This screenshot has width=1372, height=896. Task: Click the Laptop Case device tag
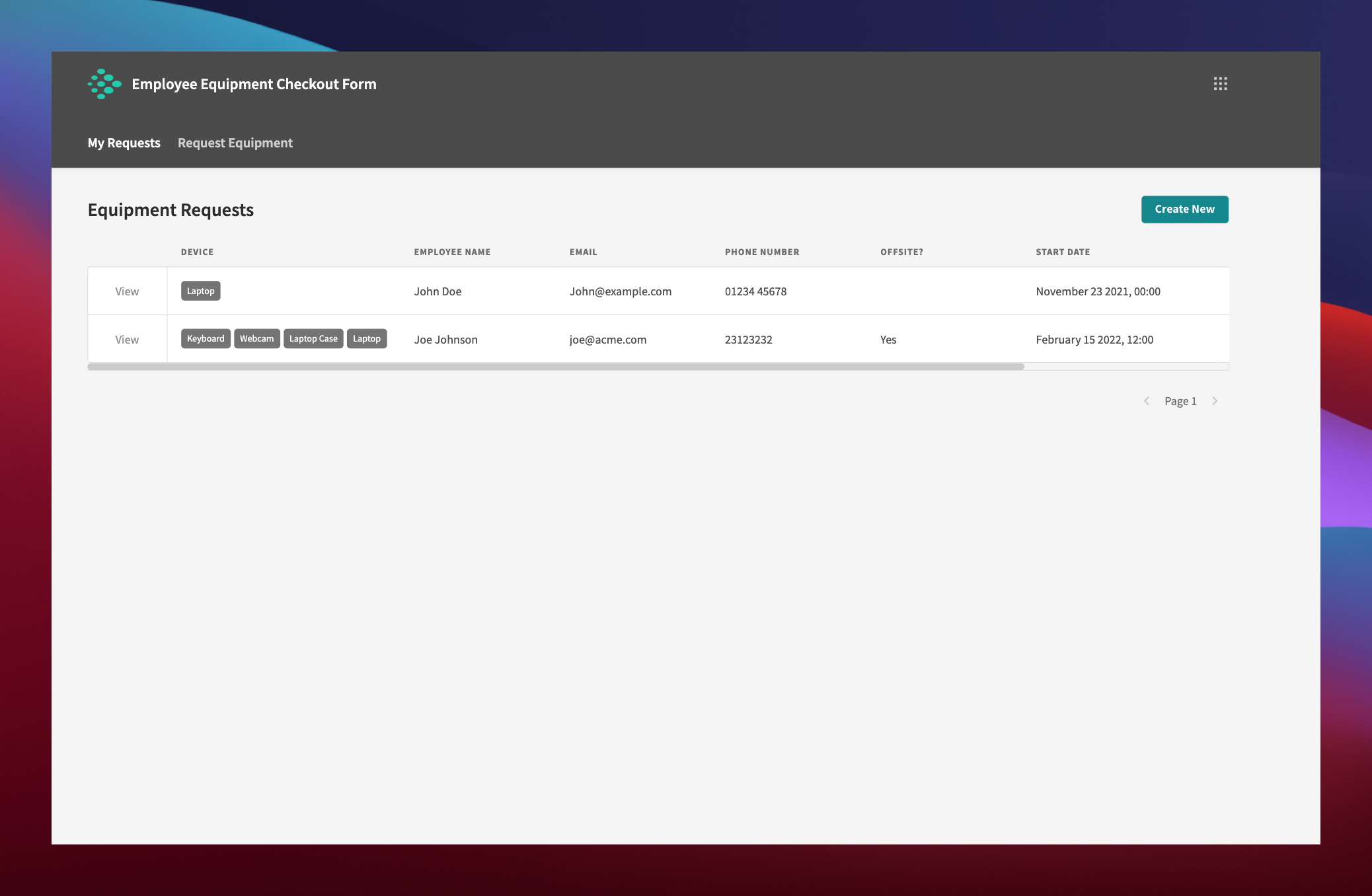[x=313, y=338]
